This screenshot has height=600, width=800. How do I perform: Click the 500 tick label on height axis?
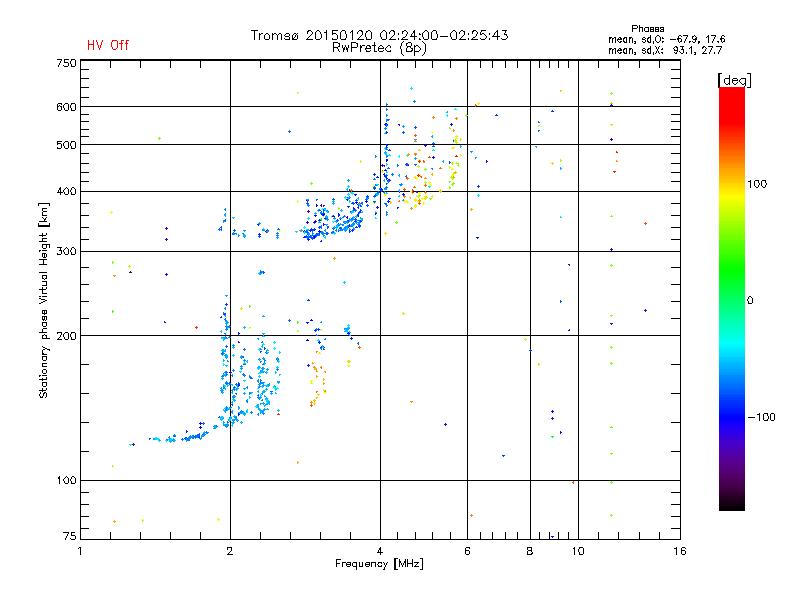(x=66, y=145)
